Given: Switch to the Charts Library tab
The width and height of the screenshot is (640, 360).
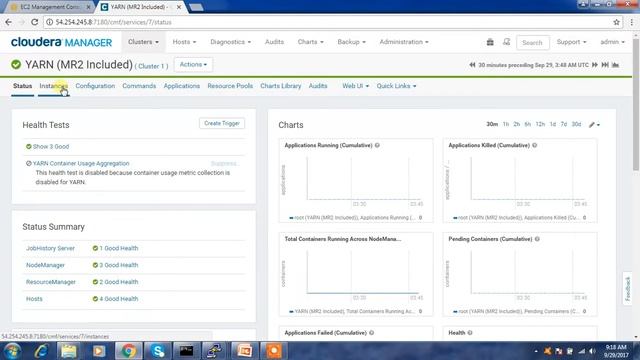Looking at the screenshot, I should pyautogui.click(x=281, y=86).
